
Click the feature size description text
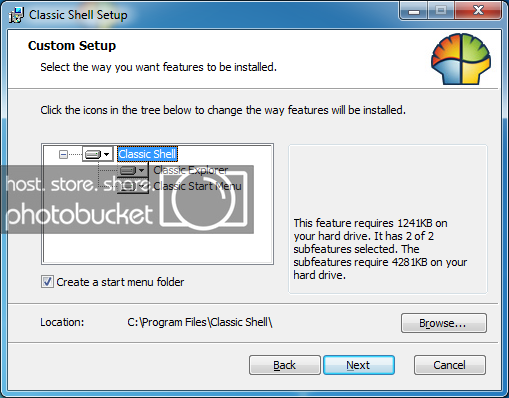coord(380,249)
